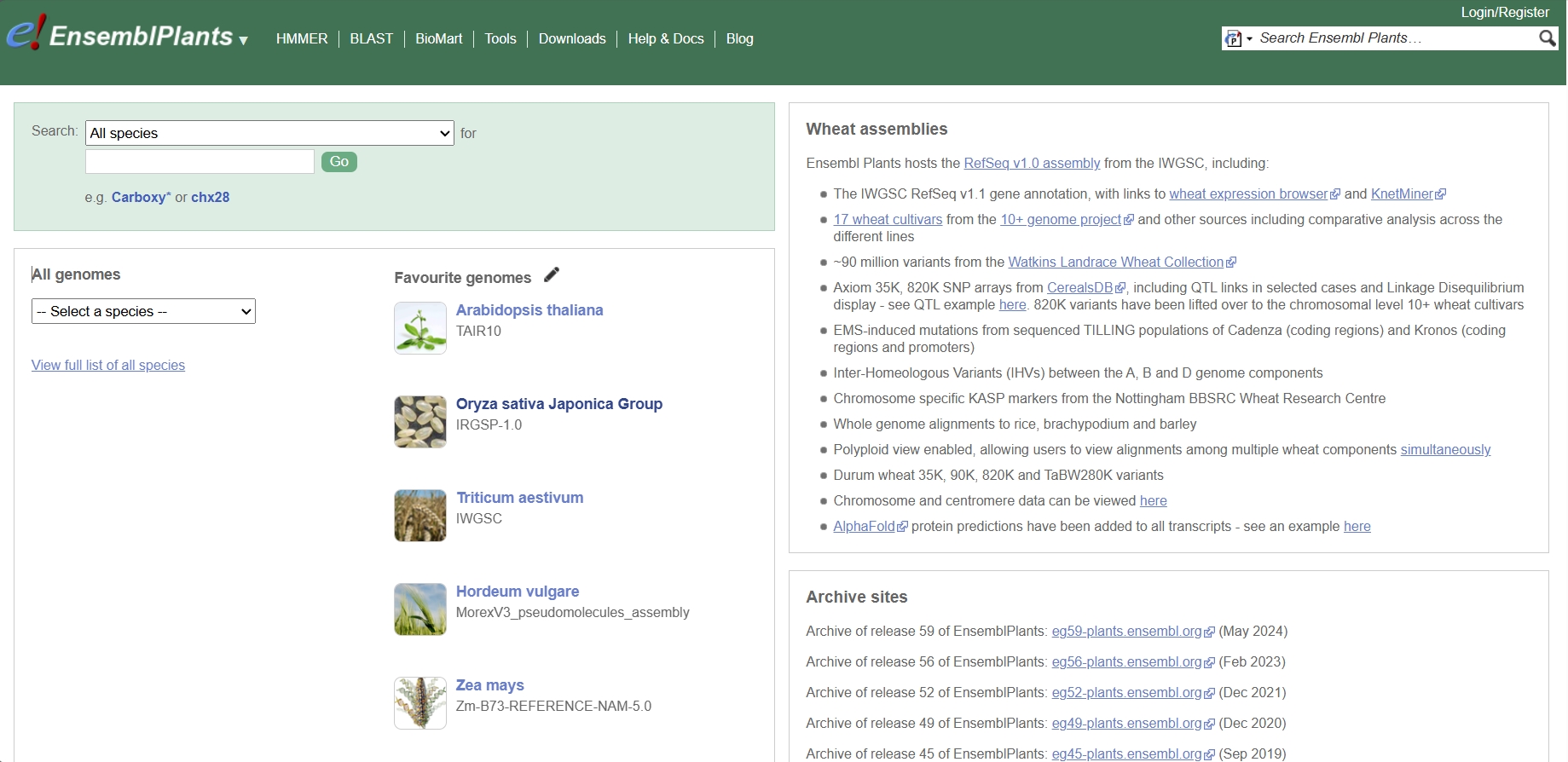The width and height of the screenshot is (1568, 762).
Task: Open BLAST from the top menu
Action: [372, 38]
